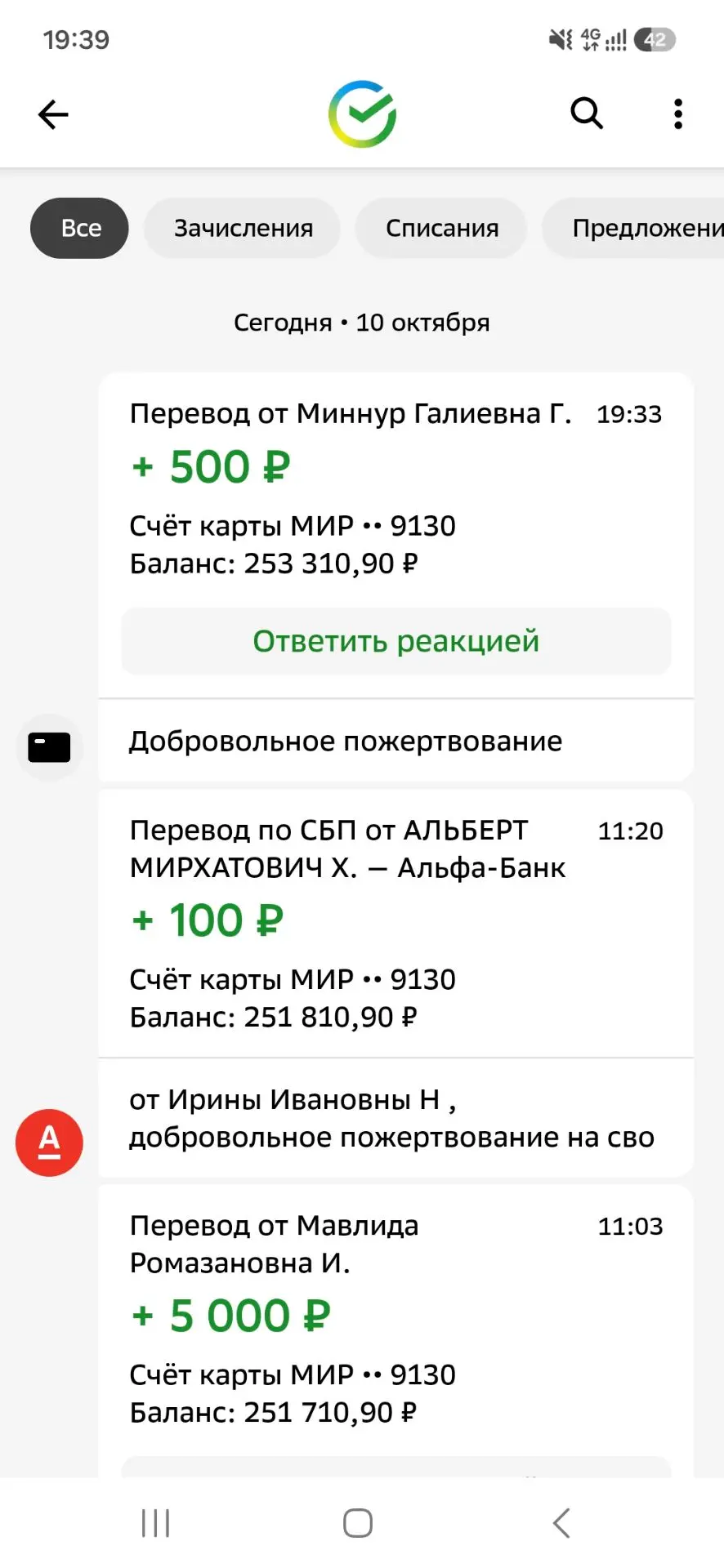Open the + 500 ₽ transfer entry

tap(396, 488)
